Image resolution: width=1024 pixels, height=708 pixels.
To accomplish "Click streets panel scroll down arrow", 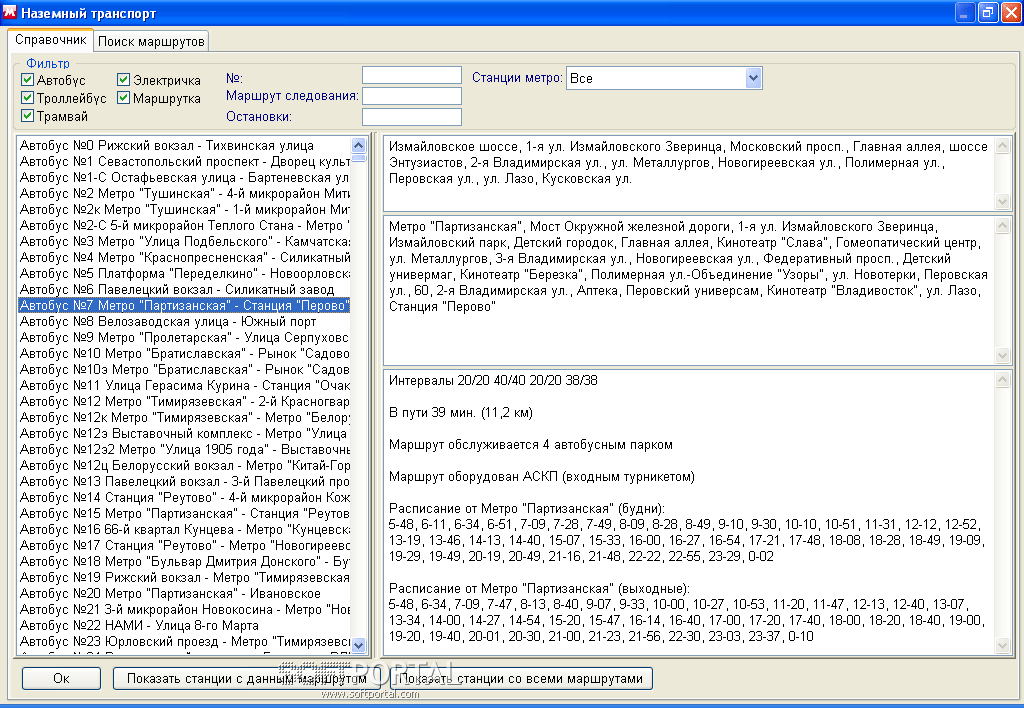I will point(1003,201).
